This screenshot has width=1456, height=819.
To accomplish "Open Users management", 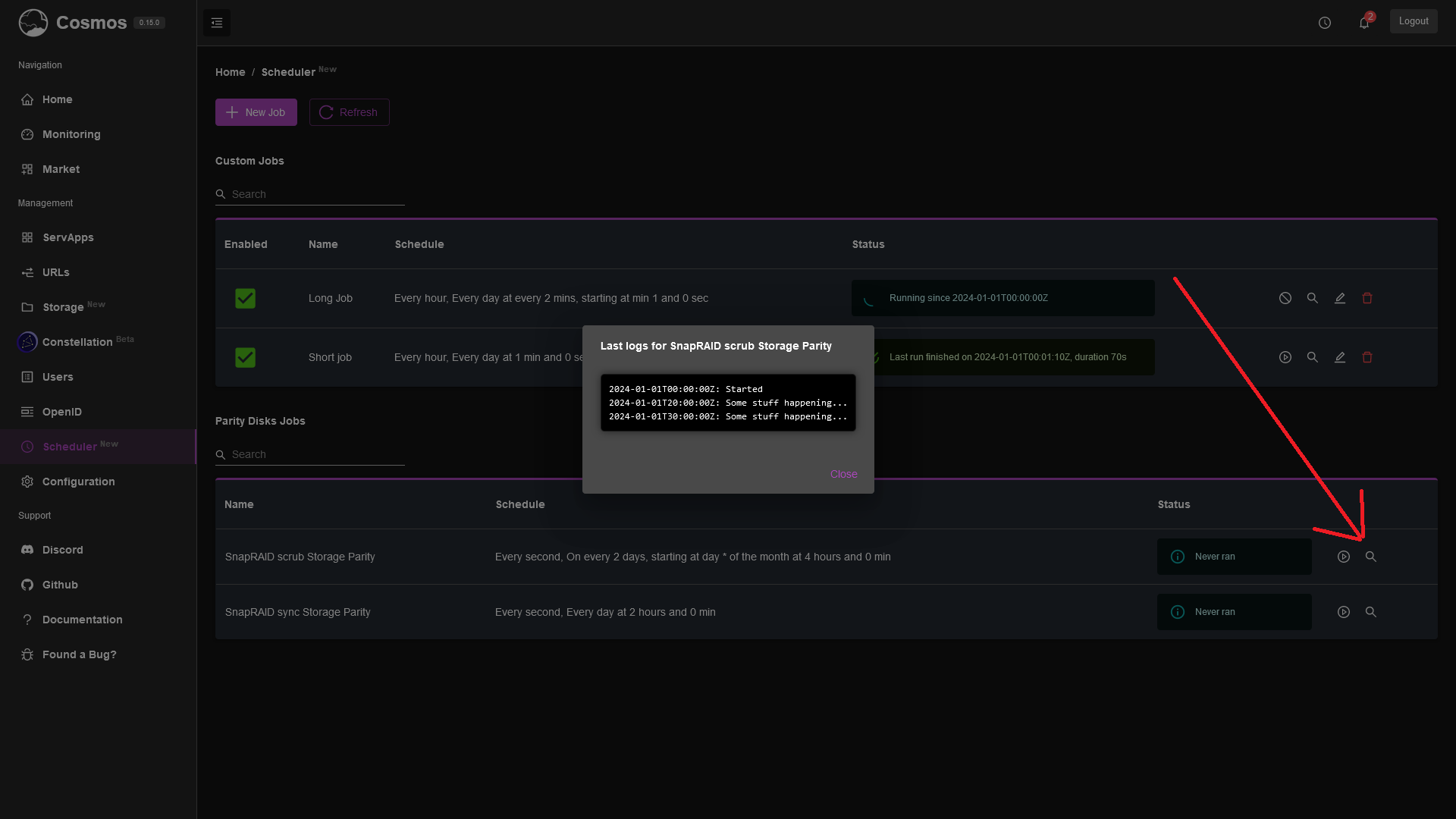I will click(99, 377).
